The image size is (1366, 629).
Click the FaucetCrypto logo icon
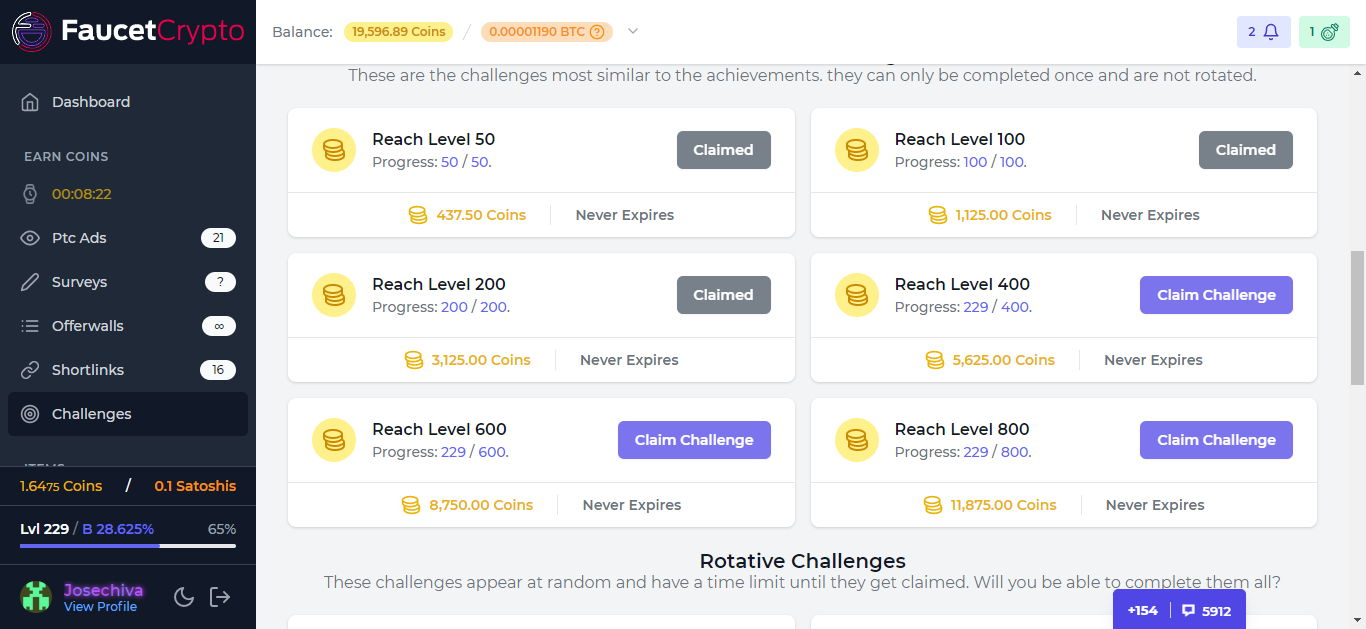coord(31,31)
